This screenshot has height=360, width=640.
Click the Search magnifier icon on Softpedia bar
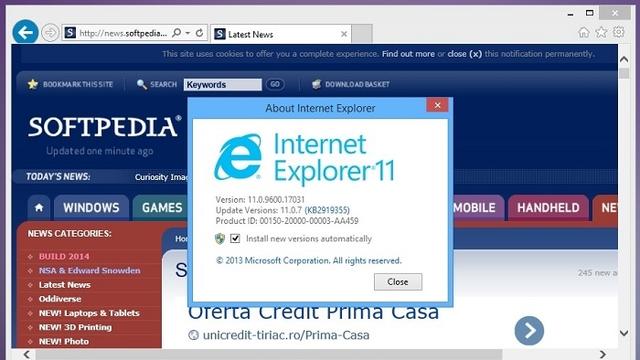coord(142,84)
